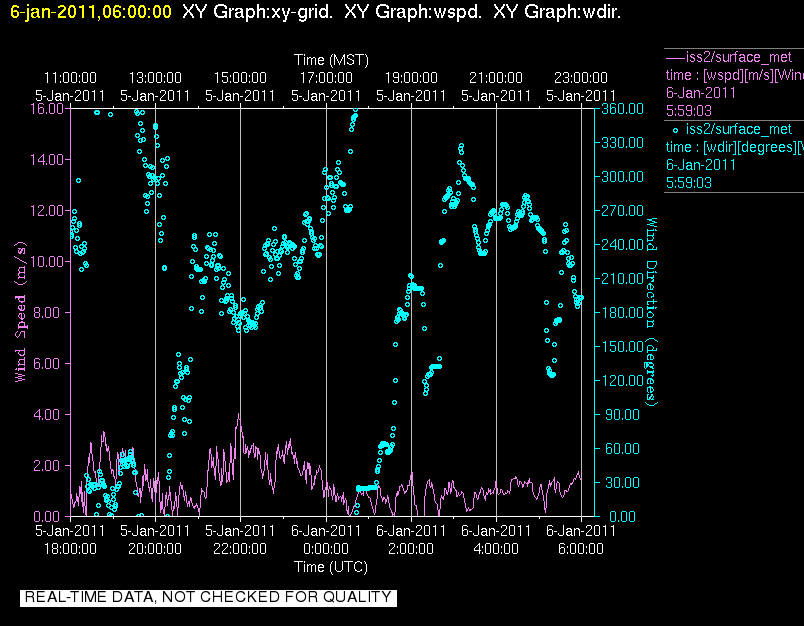Click the 'time : [wdir][degrees]' legend line
This screenshot has height=626, width=804.
[x=734, y=148]
